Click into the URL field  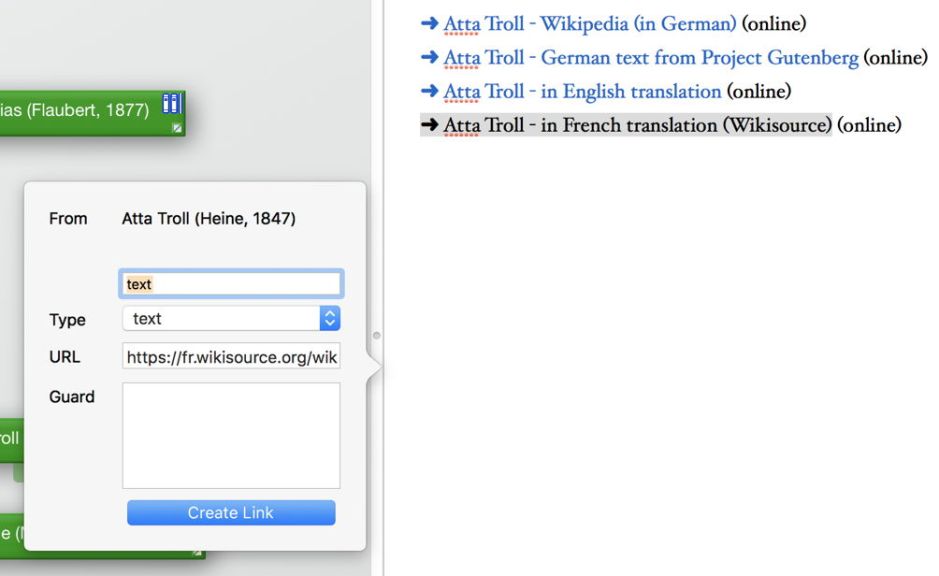click(x=231, y=357)
